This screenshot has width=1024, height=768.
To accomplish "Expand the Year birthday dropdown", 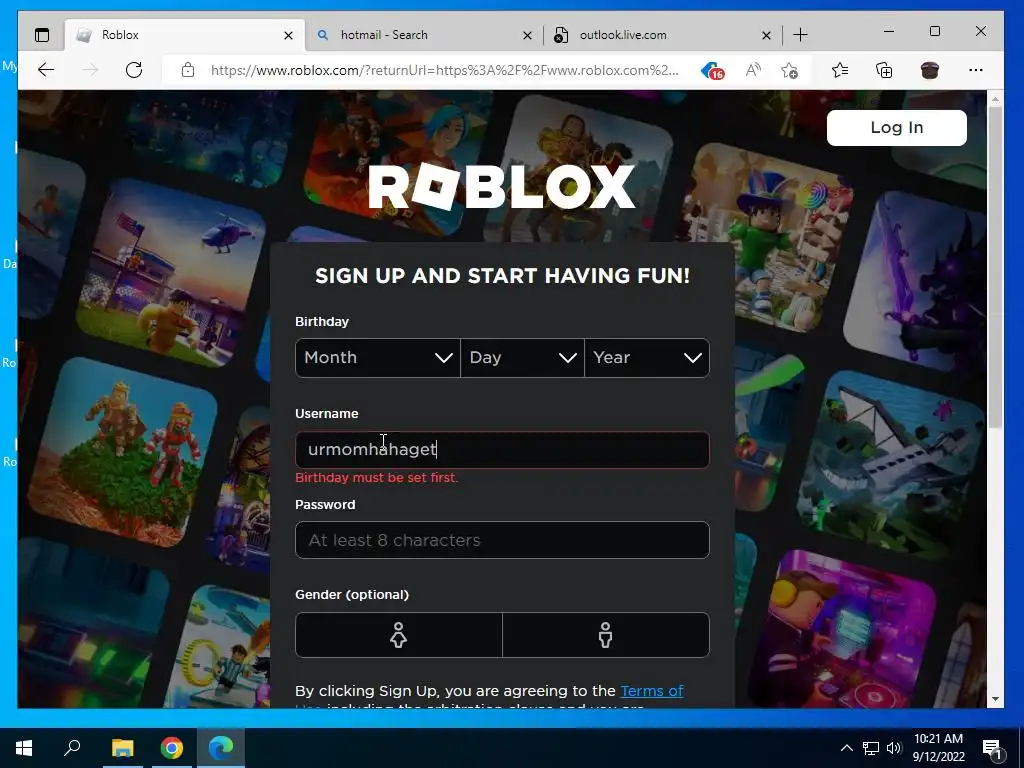I will click(x=647, y=358).
